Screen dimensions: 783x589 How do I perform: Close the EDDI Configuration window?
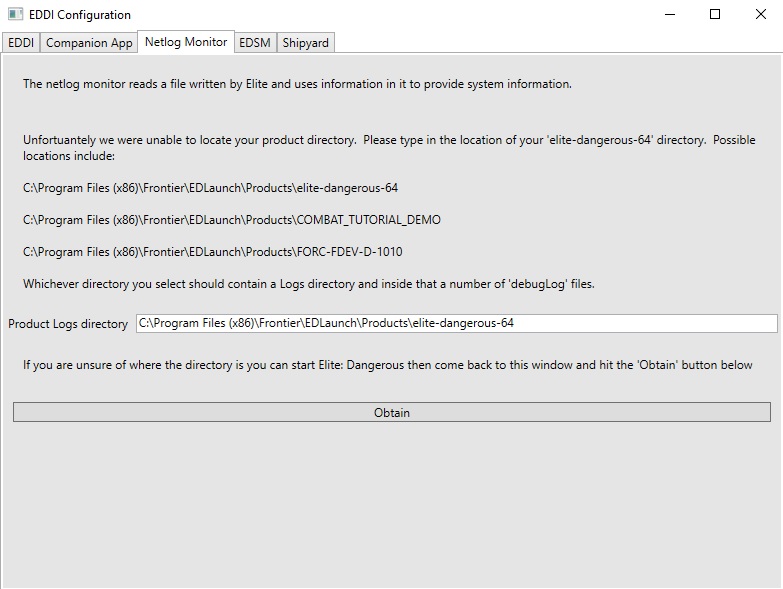[761, 14]
